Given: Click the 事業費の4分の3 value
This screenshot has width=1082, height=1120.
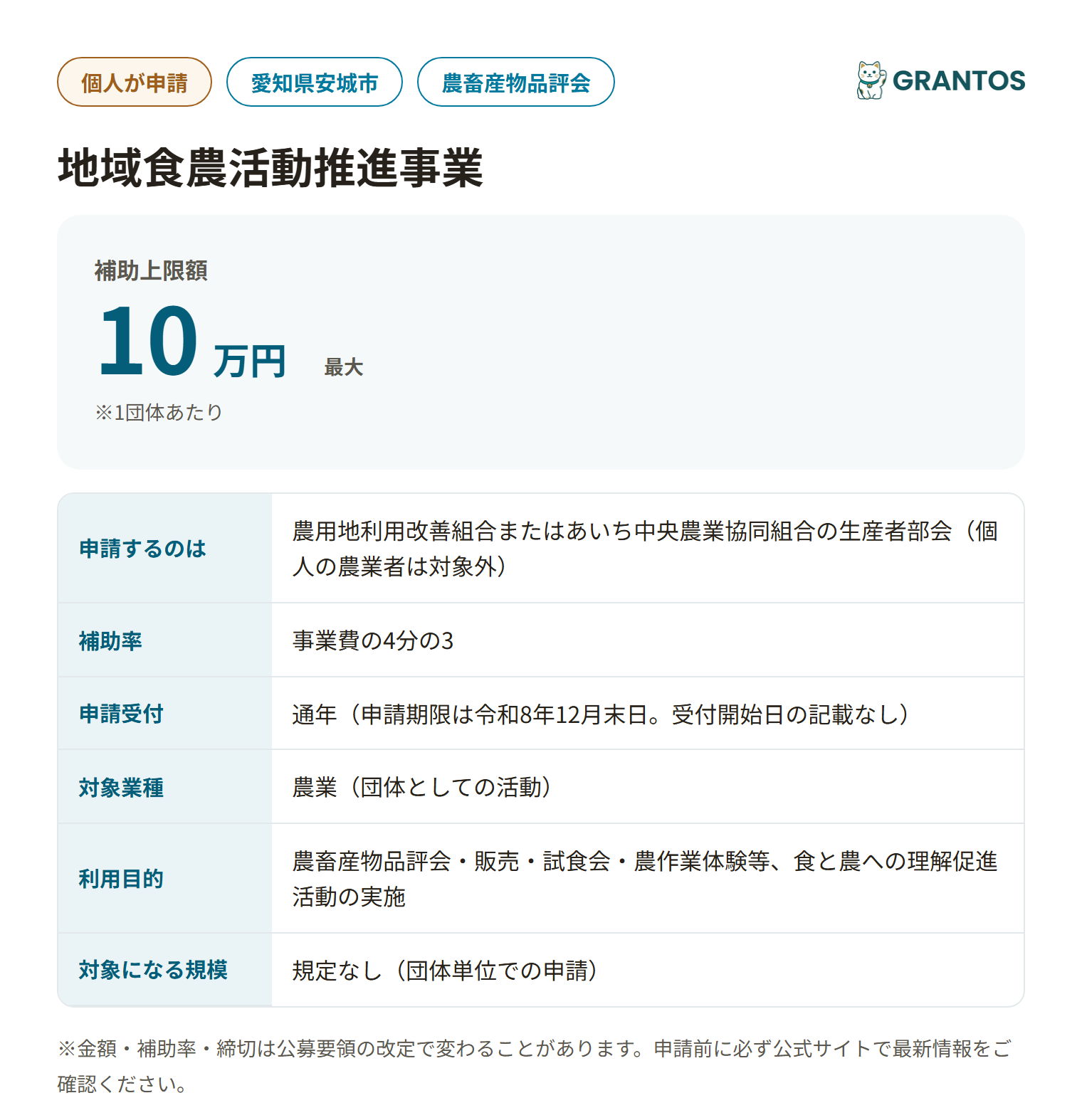Looking at the screenshot, I should click(x=373, y=641).
